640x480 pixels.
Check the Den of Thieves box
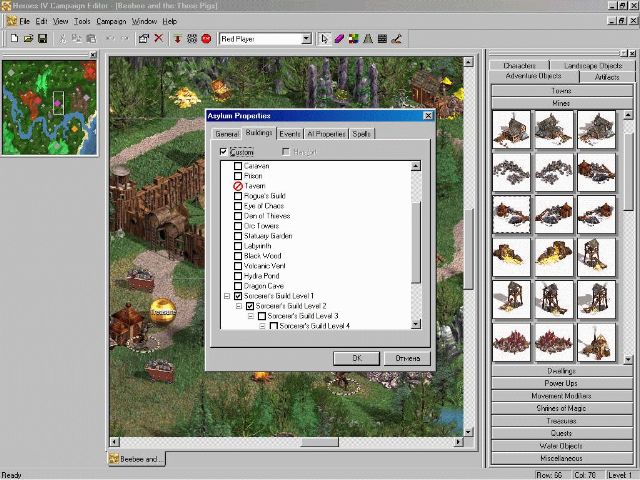click(238, 216)
